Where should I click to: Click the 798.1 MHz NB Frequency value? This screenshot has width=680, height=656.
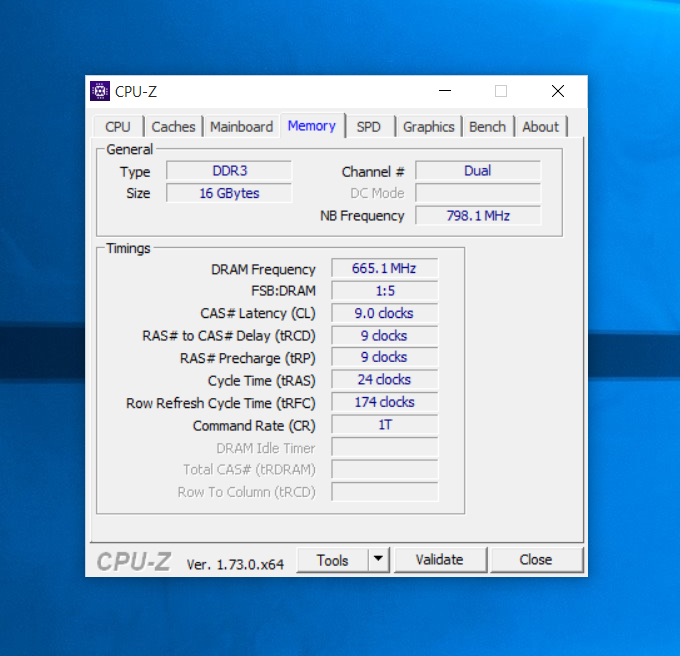[478, 215]
